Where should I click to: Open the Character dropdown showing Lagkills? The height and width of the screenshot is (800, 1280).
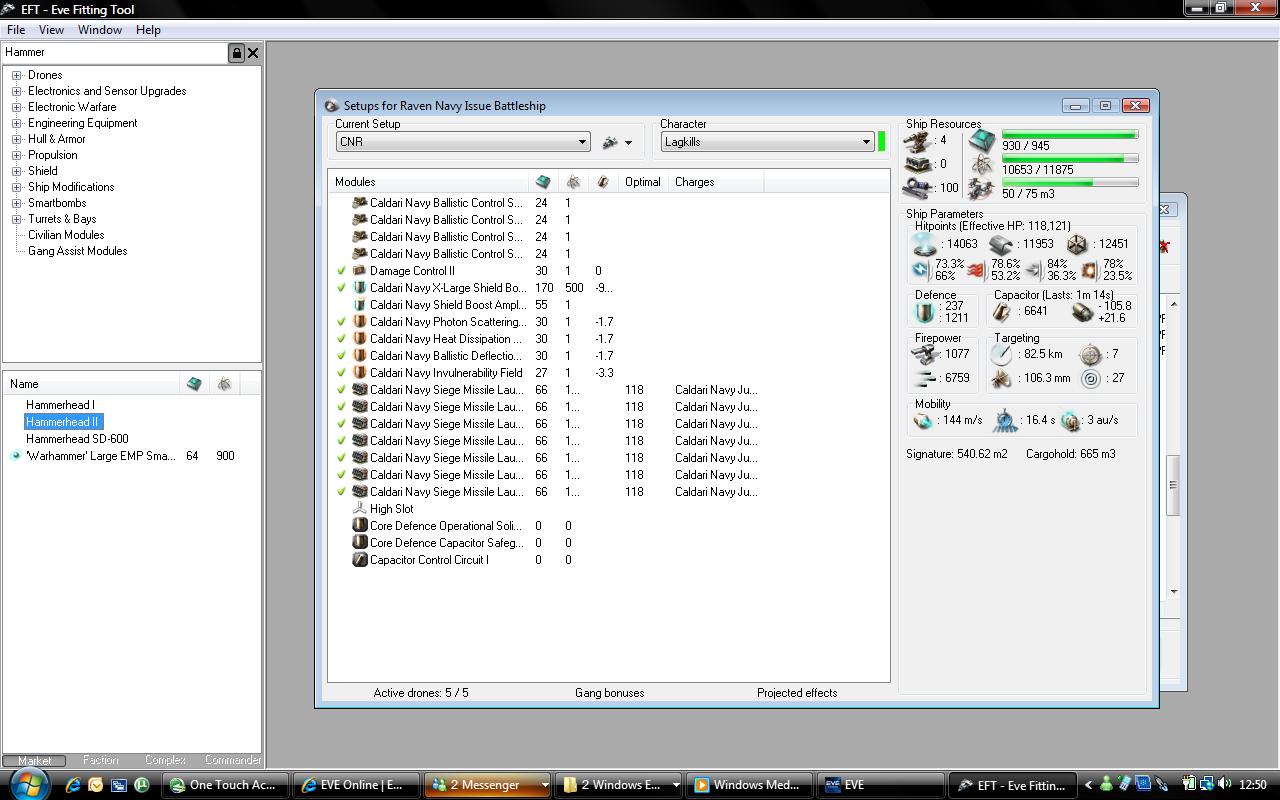tap(767, 142)
